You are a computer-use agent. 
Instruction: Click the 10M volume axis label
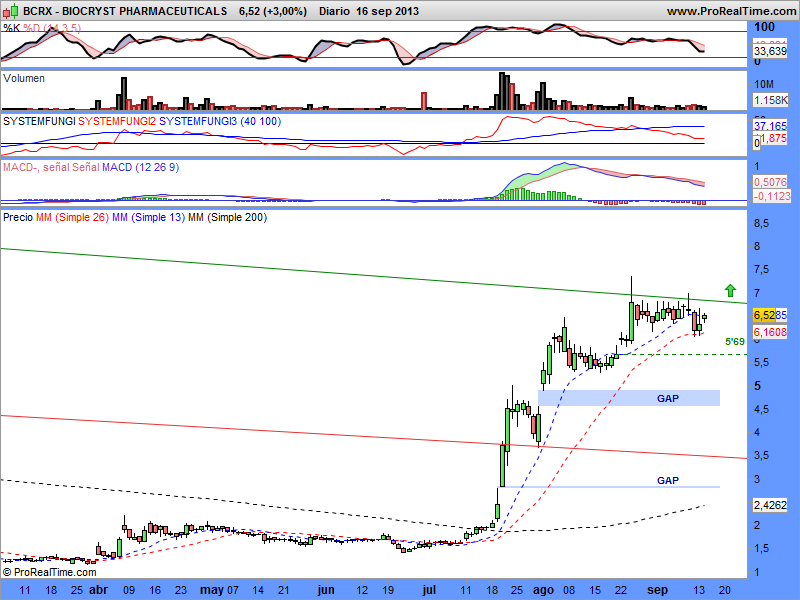[x=764, y=84]
